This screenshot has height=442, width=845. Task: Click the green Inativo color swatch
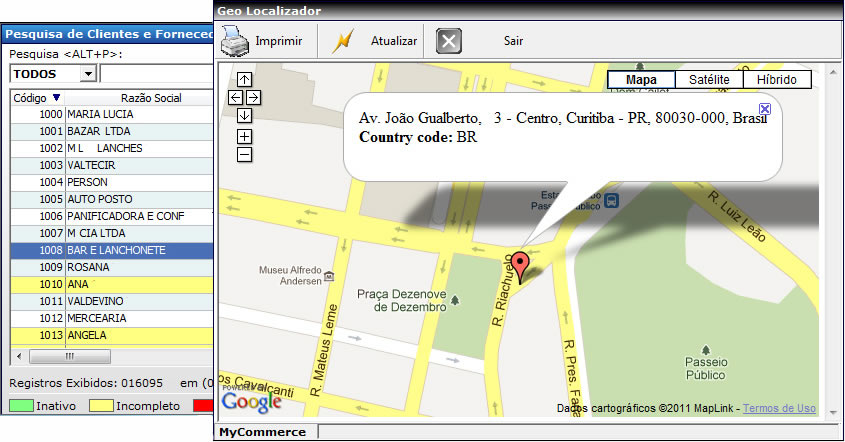[x=22, y=406]
